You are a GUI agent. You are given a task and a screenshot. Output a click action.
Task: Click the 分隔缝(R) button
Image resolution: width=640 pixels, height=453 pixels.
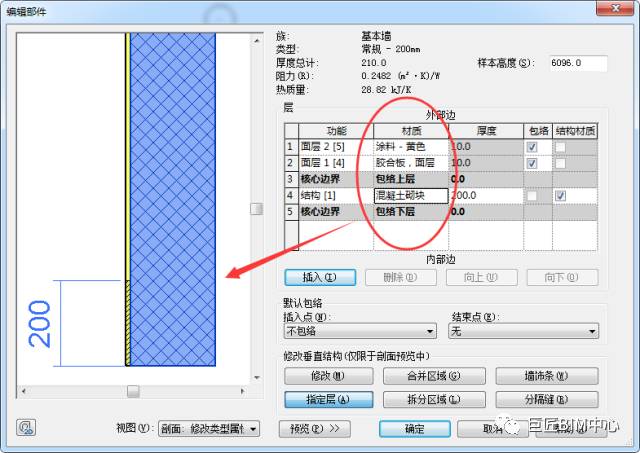(x=547, y=400)
